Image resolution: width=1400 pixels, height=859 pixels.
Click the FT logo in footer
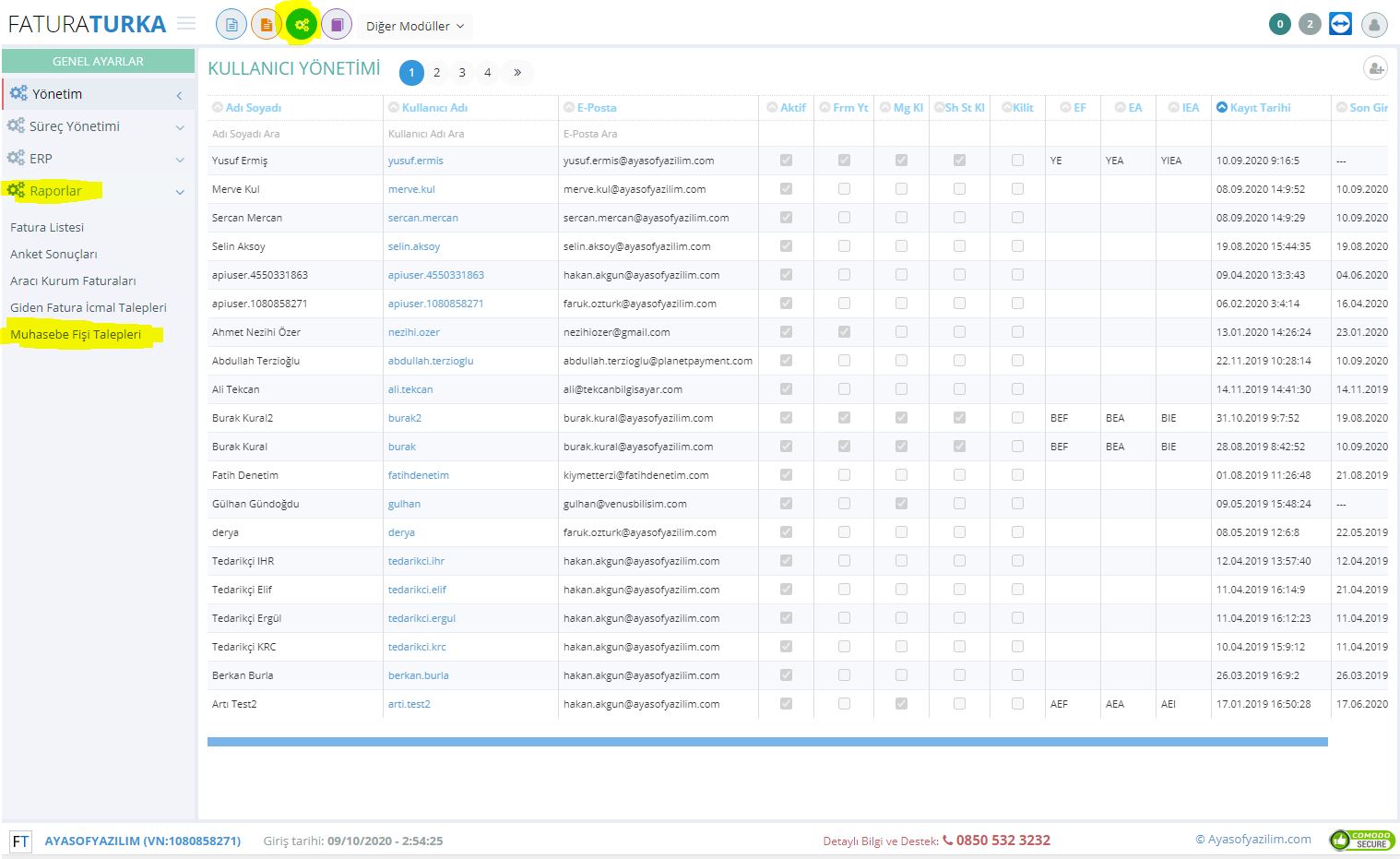tap(20, 841)
